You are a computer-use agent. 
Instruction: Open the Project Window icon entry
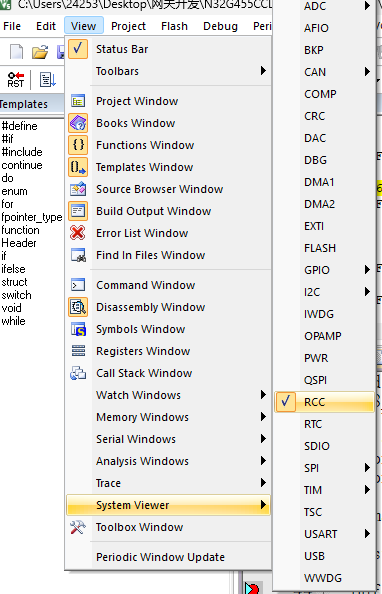[78, 101]
